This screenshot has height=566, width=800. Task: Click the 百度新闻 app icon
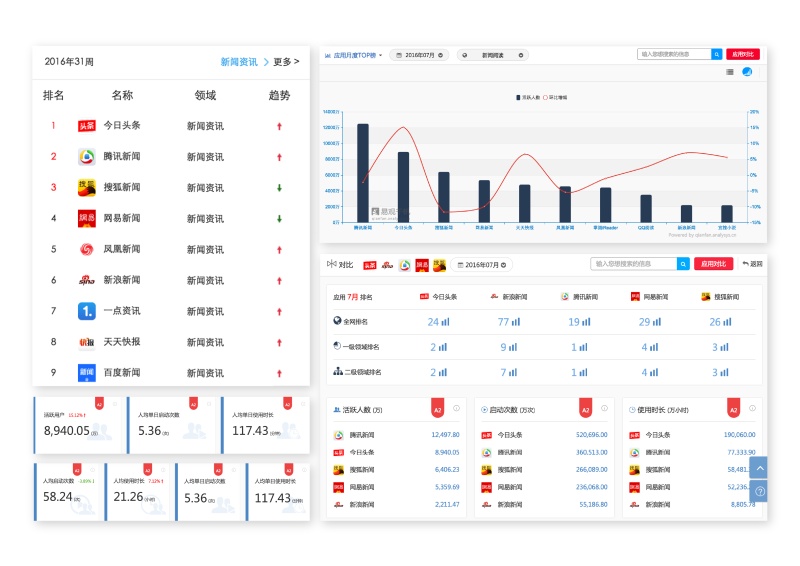[87, 373]
